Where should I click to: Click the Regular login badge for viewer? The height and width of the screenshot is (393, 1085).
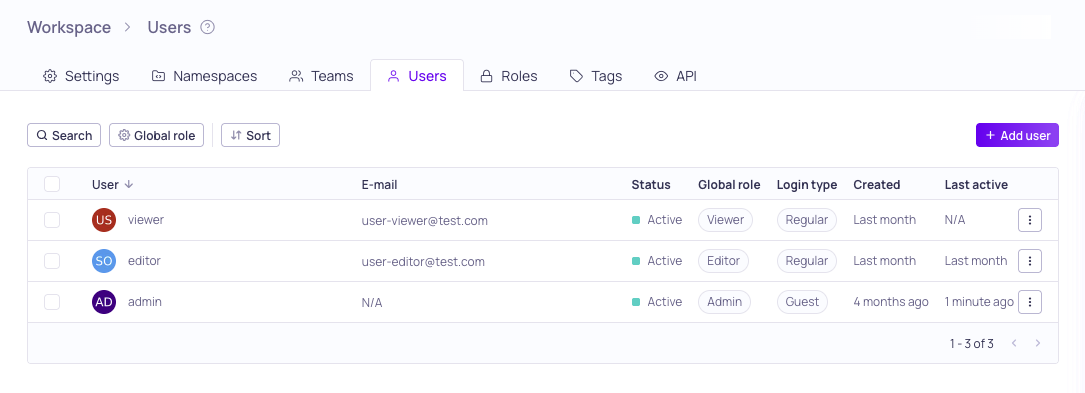(x=807, y=220)
